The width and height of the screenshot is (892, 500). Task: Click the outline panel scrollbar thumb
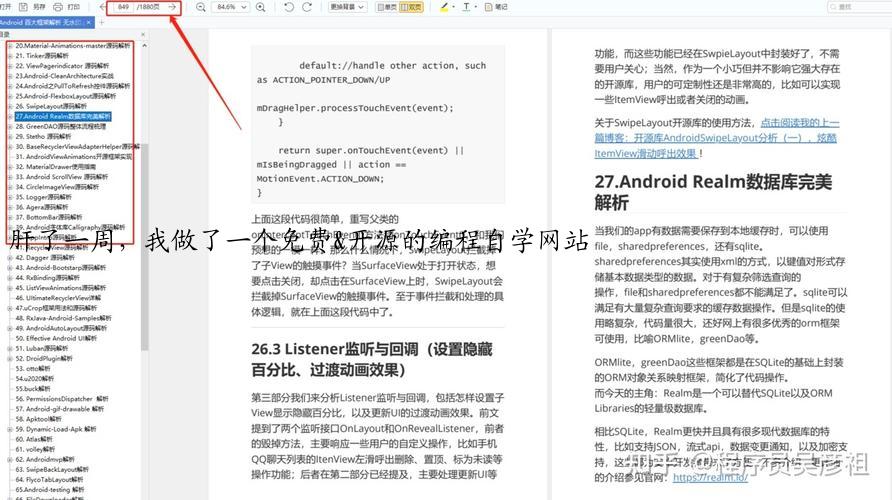[144, 246]
